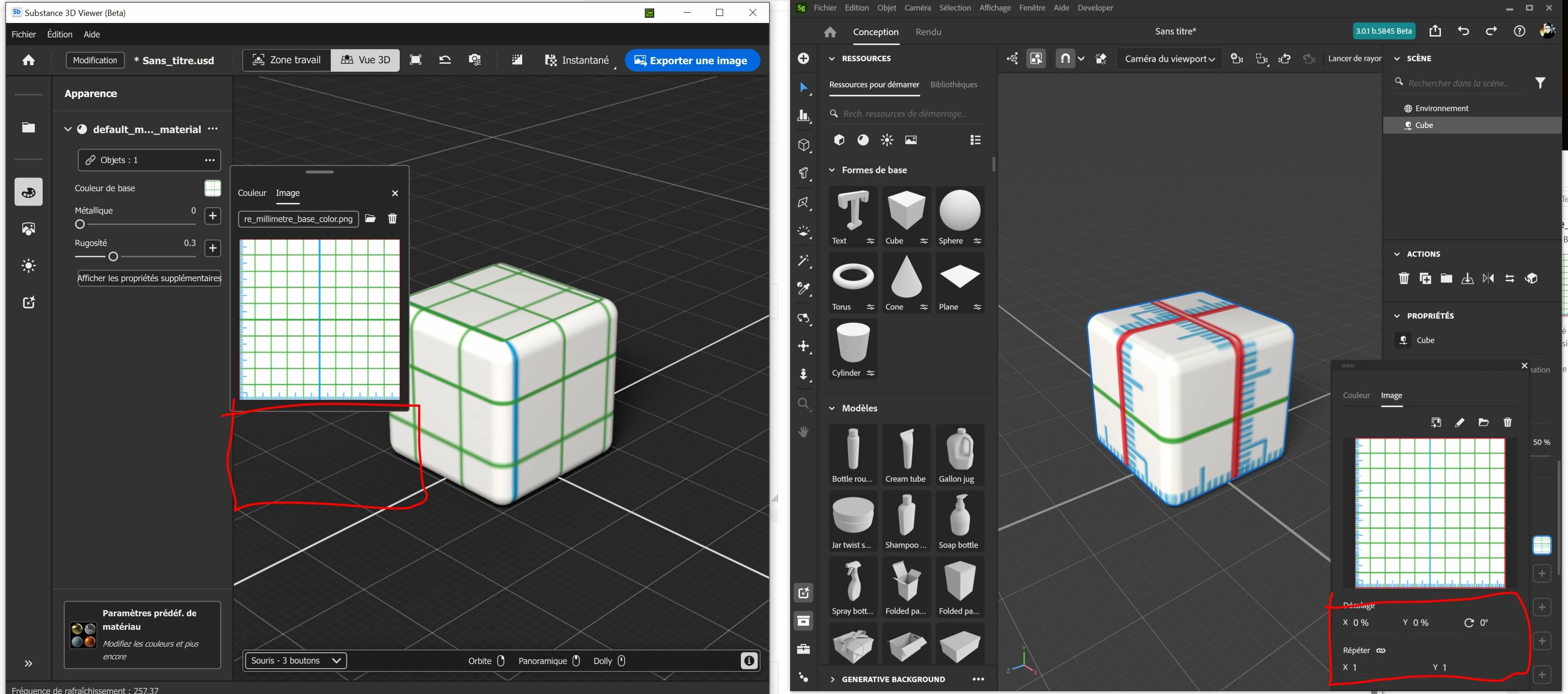Click the Rugosité slider handle
Image resolution: width=1568 pixels, height=694 pixels.
113,257
